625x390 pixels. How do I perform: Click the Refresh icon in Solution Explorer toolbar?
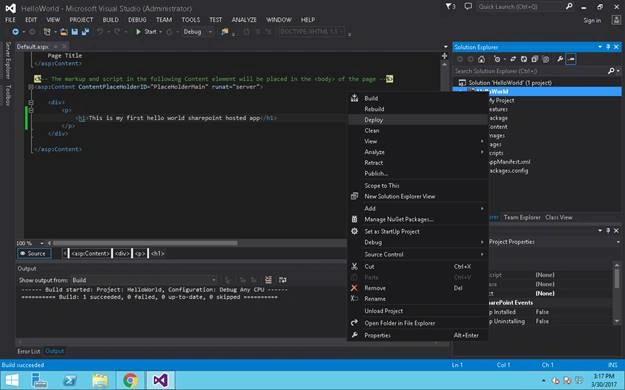(524, 59)
